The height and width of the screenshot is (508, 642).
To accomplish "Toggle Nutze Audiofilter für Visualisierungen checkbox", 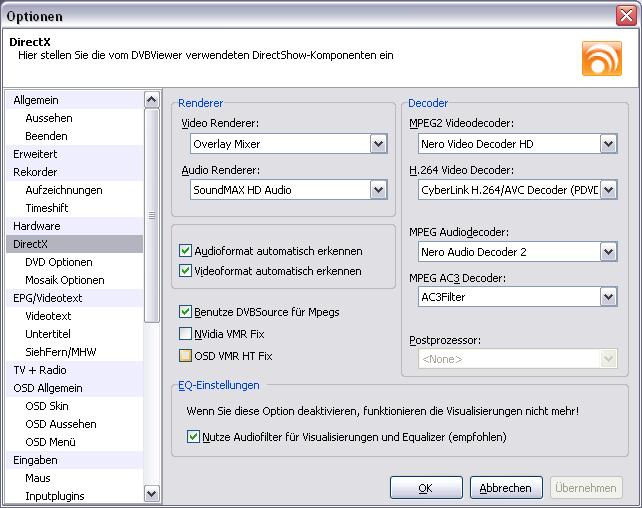I will pos(193,437).
